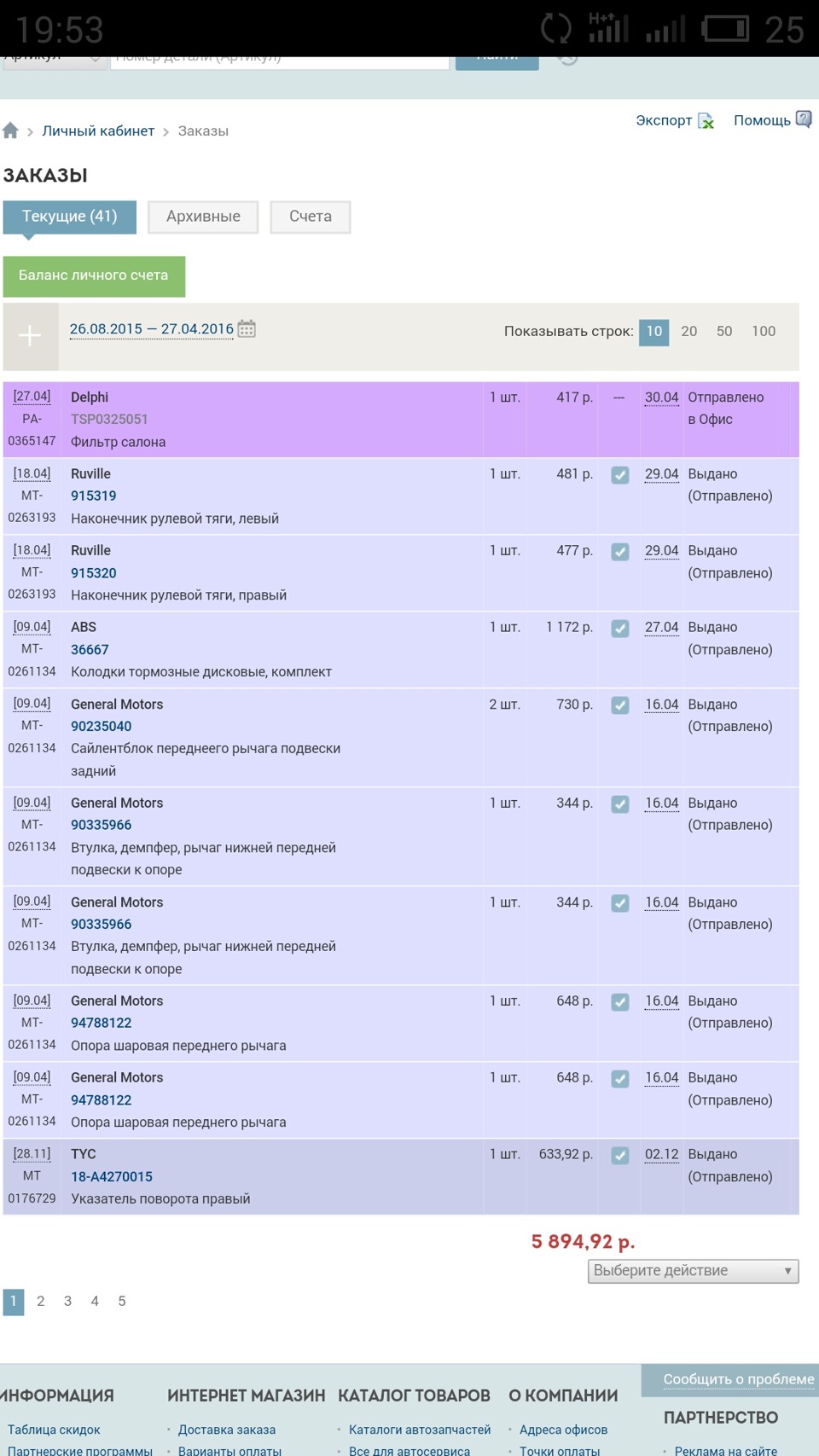
Task: Click the home icon in breadcrumb
Action: 10,131
